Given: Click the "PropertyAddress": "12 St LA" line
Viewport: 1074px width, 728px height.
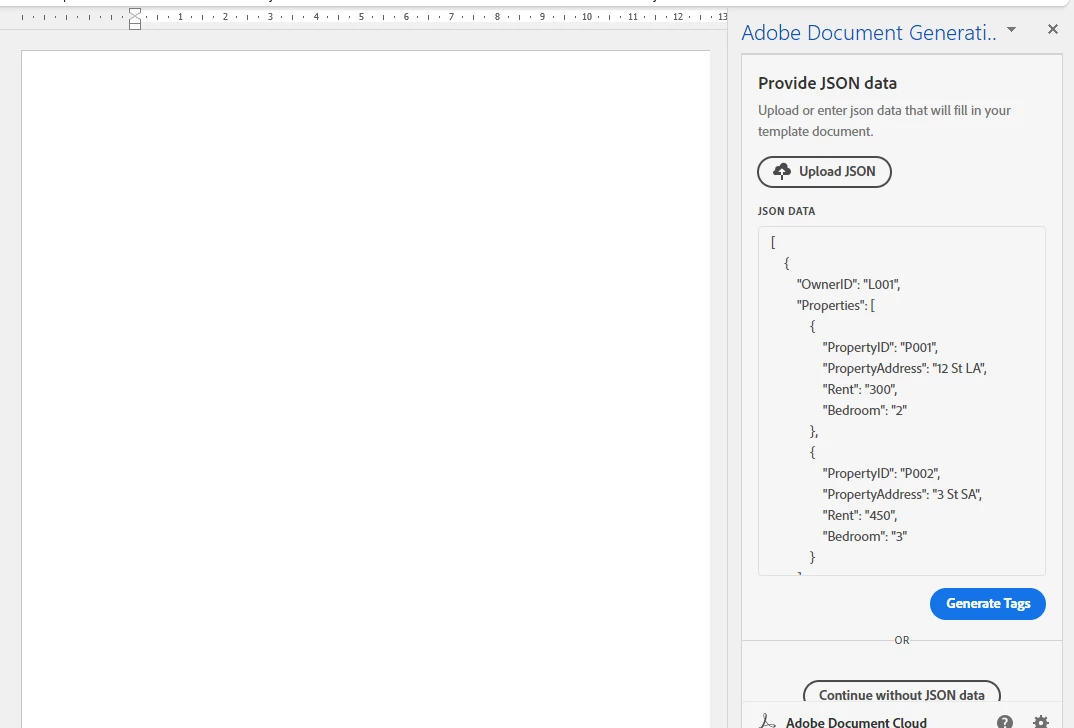Looking at the screenshot, I should (904, 368).
